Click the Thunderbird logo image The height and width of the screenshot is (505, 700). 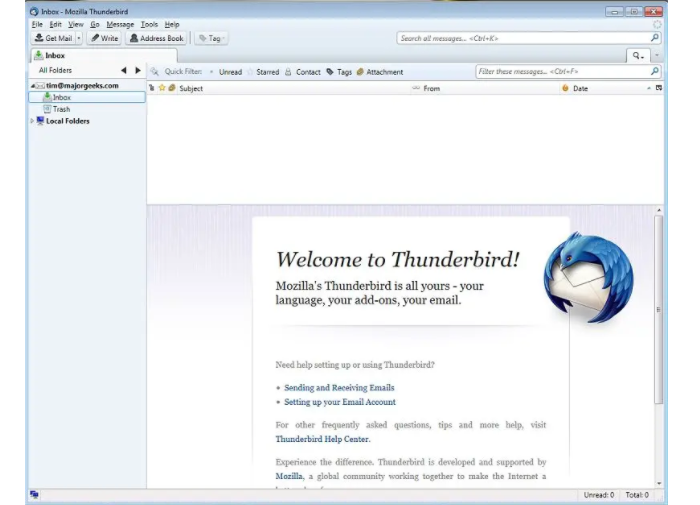[589, 278]
